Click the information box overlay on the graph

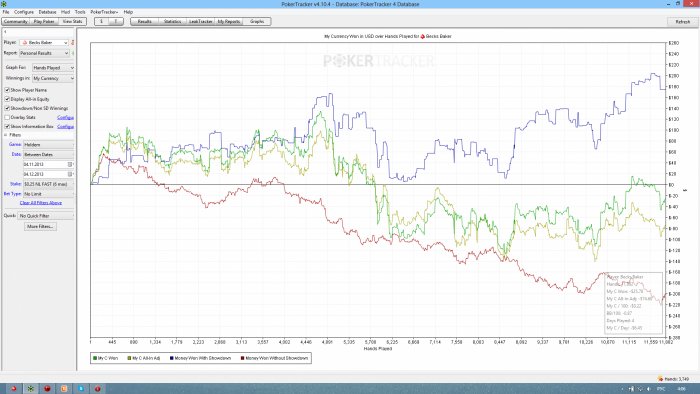(x=633, y=303)
